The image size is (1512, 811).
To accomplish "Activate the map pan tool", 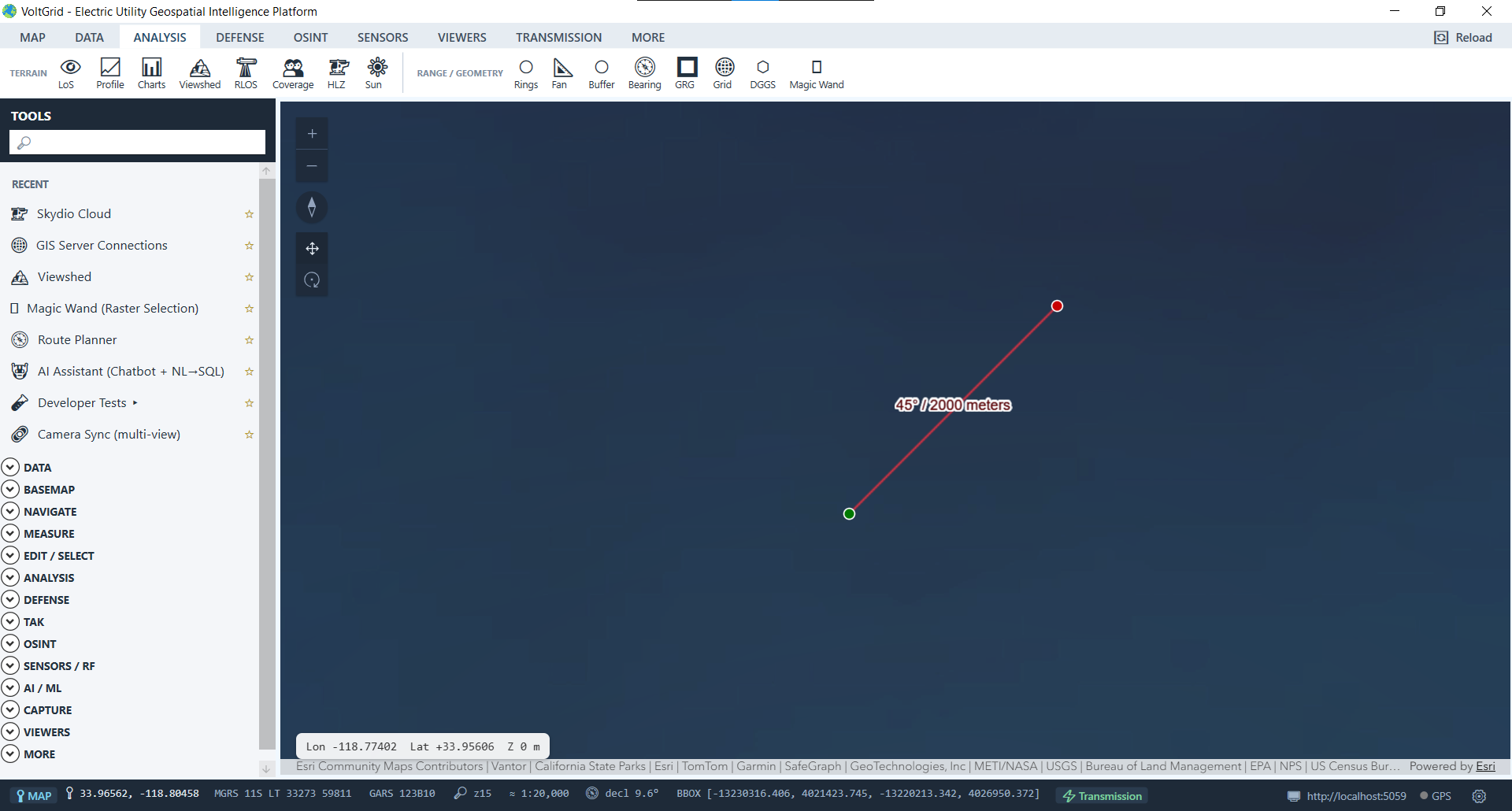I will click(312, 249).
